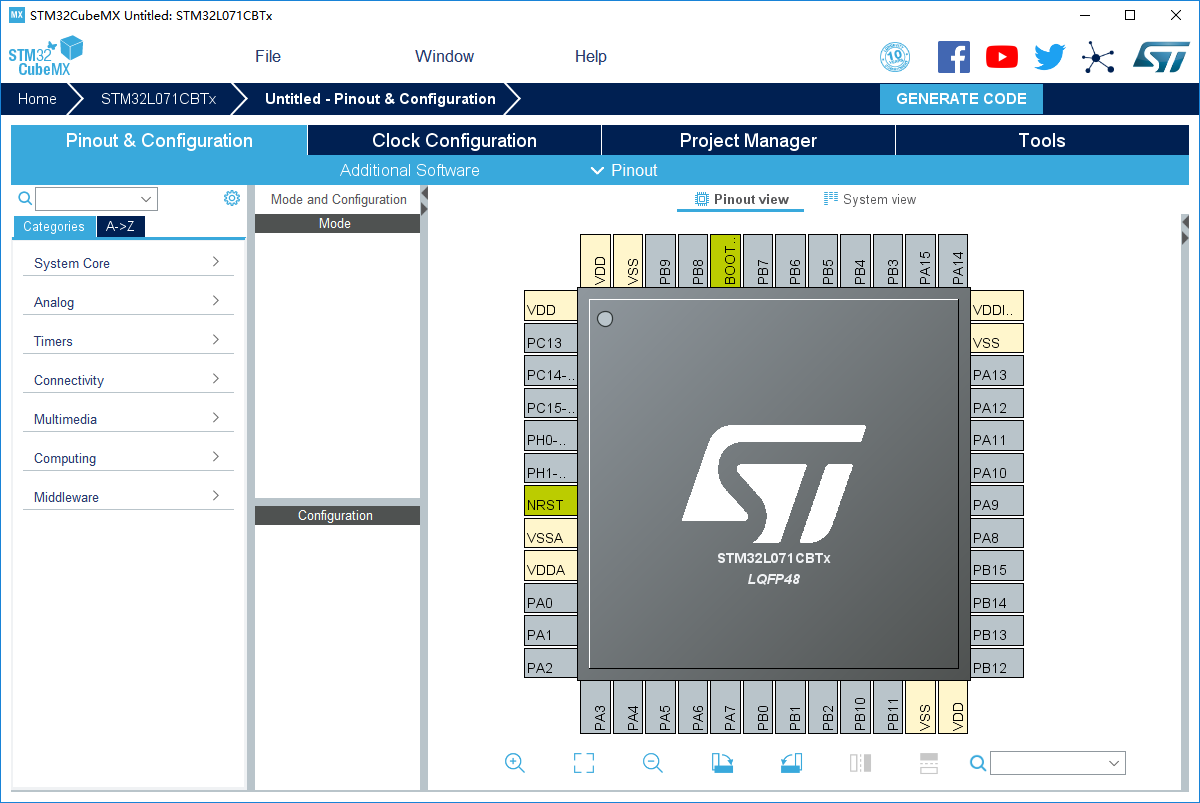
Task: Select Pinout & Configuration tab
Action: 159,140
